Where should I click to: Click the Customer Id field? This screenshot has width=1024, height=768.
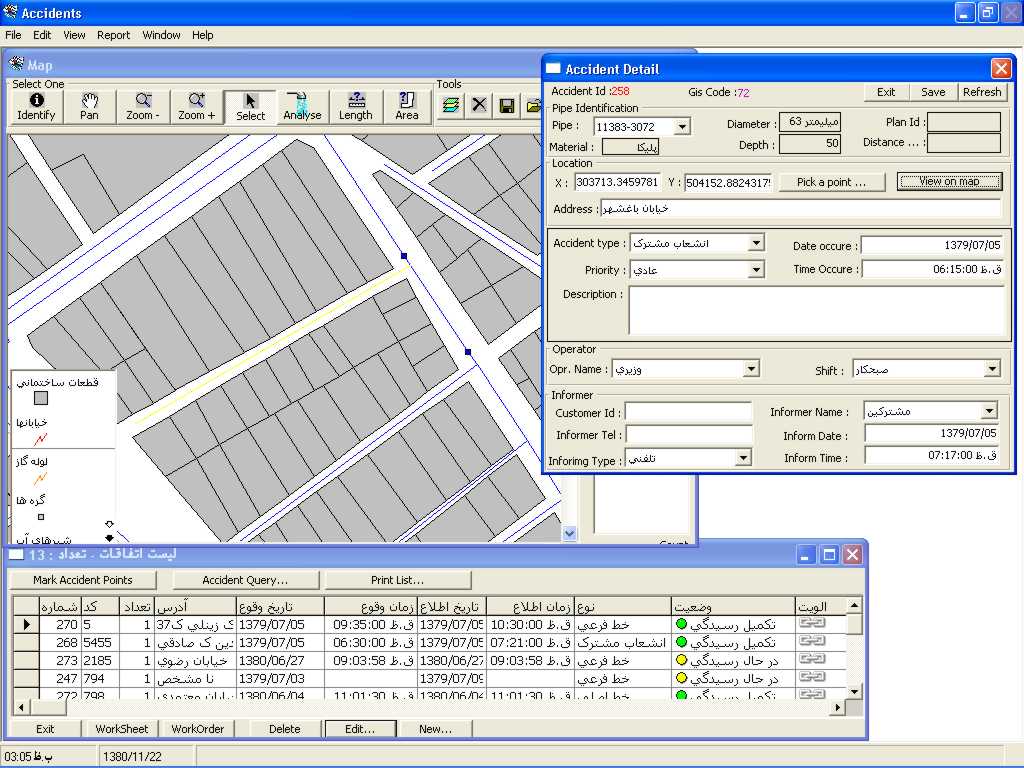tap(689, 412)
